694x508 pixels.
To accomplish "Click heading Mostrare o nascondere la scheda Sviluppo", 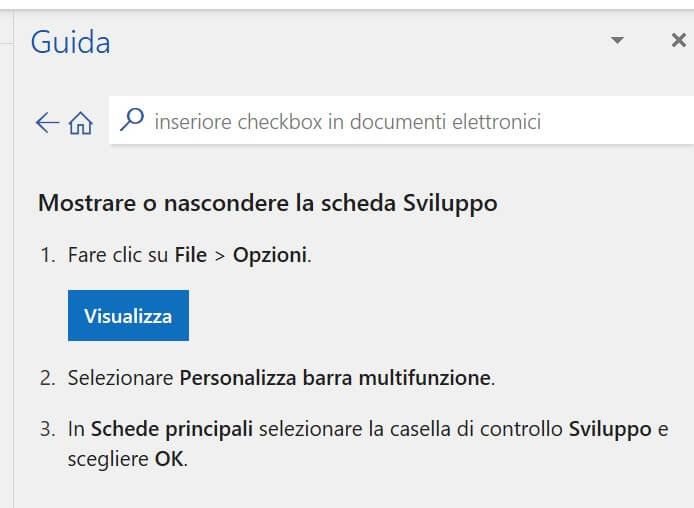I will coord(267,204).
